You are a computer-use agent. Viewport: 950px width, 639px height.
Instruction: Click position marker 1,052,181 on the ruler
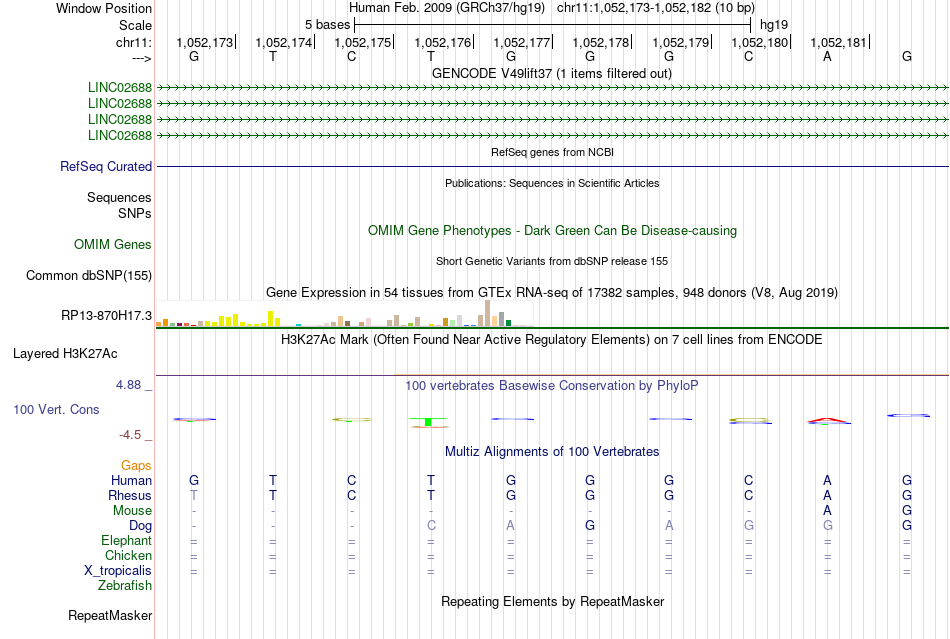click(839, 42)
